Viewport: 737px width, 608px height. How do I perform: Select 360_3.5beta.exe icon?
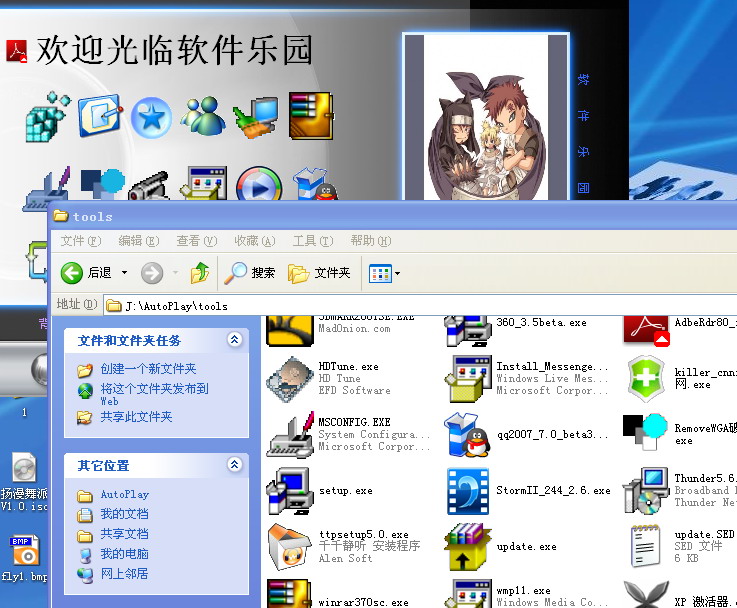click(x=468, y=331)
